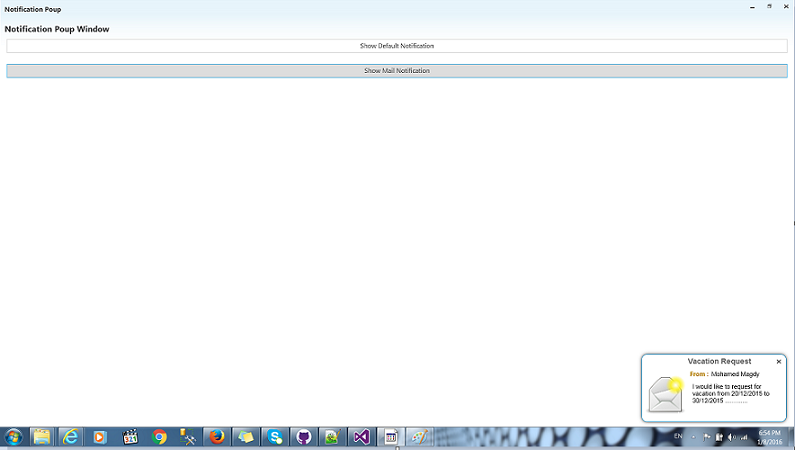Open Skype from the taskbar

pos(275,437)
